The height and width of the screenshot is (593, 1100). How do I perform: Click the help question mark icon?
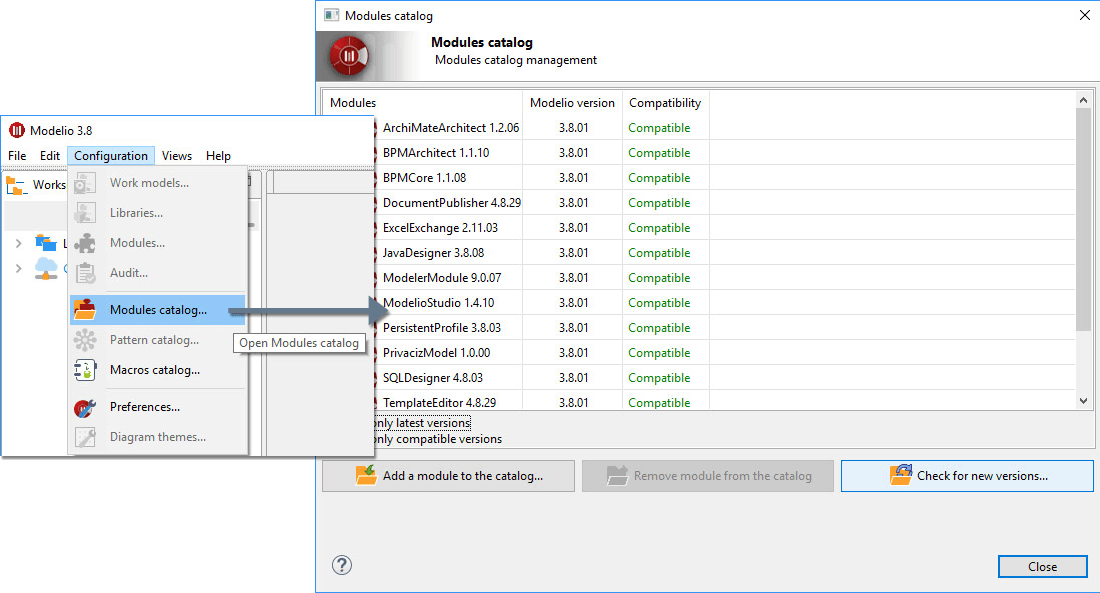342,565
